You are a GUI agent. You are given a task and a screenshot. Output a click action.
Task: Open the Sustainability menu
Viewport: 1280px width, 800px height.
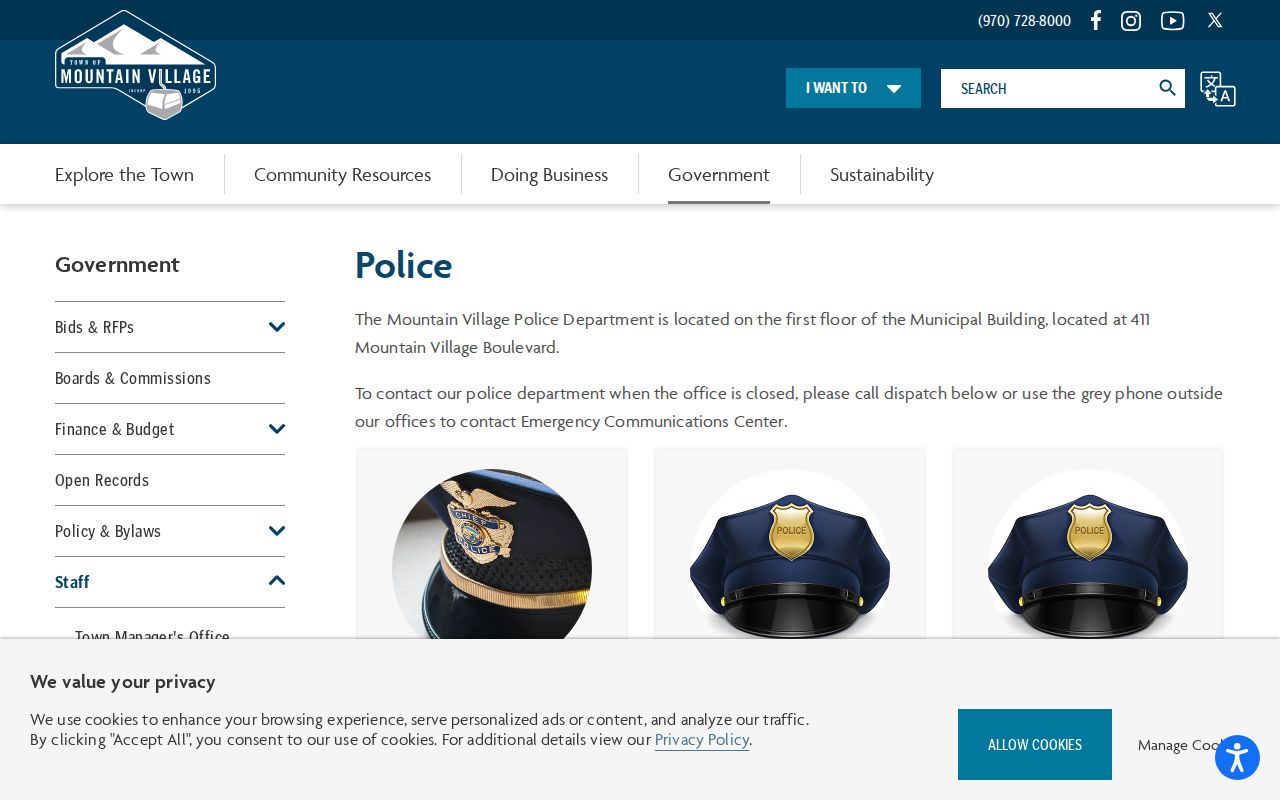click(882, 174)
